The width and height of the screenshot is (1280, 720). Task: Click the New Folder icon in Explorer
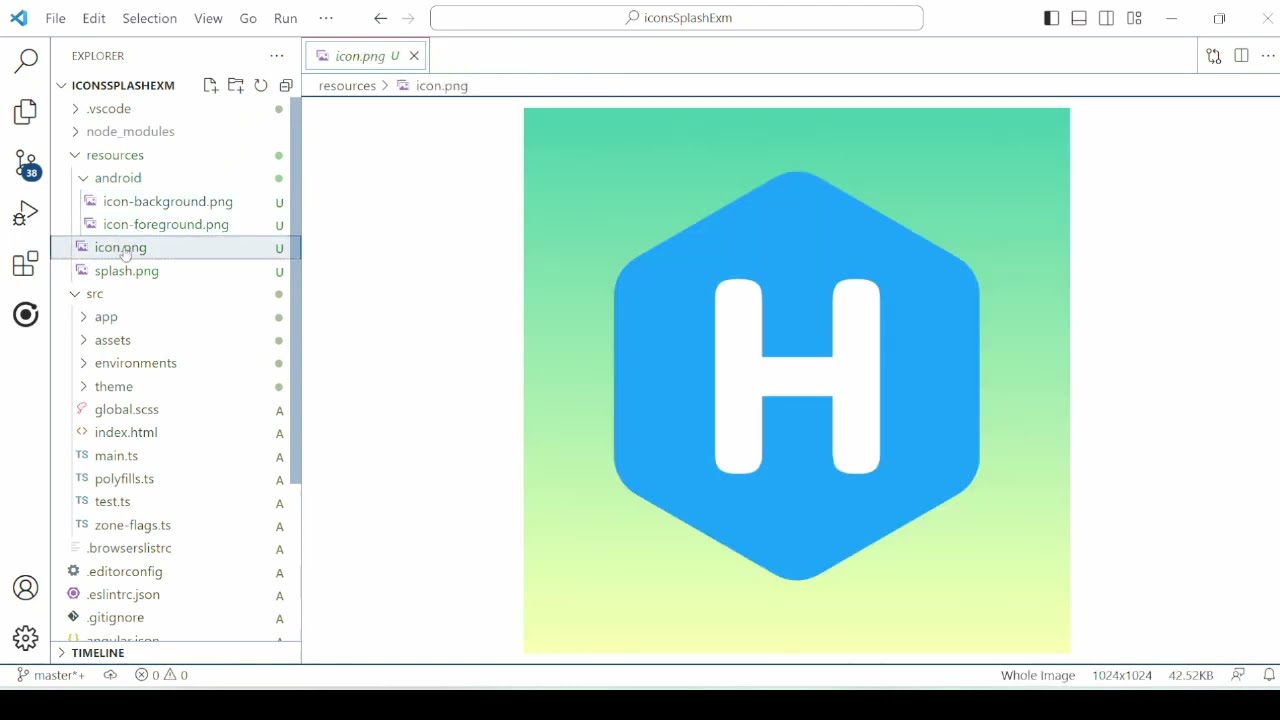(x=235, y=86)
